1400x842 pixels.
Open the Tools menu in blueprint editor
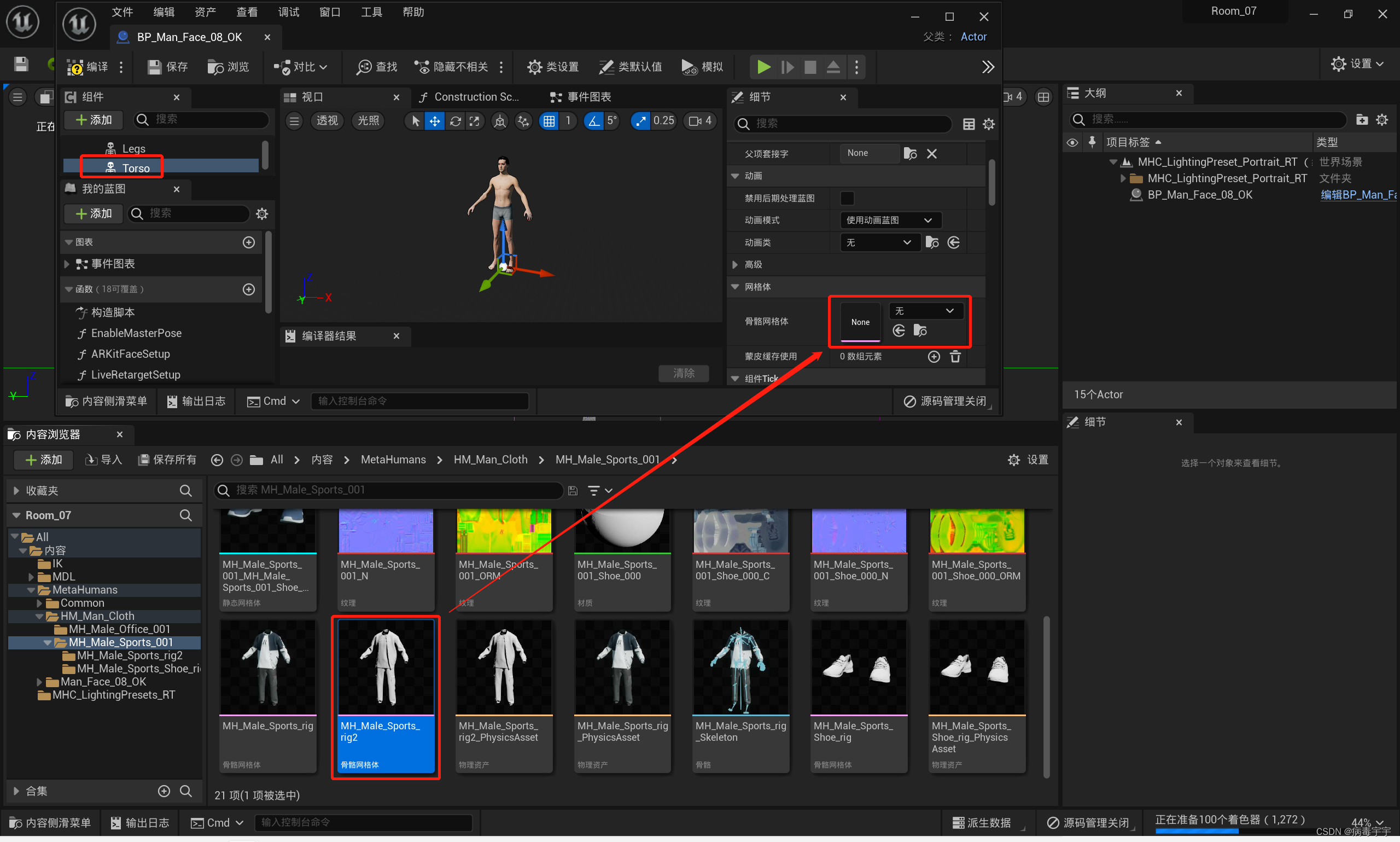pyautogui.click(x=371, y=12)
